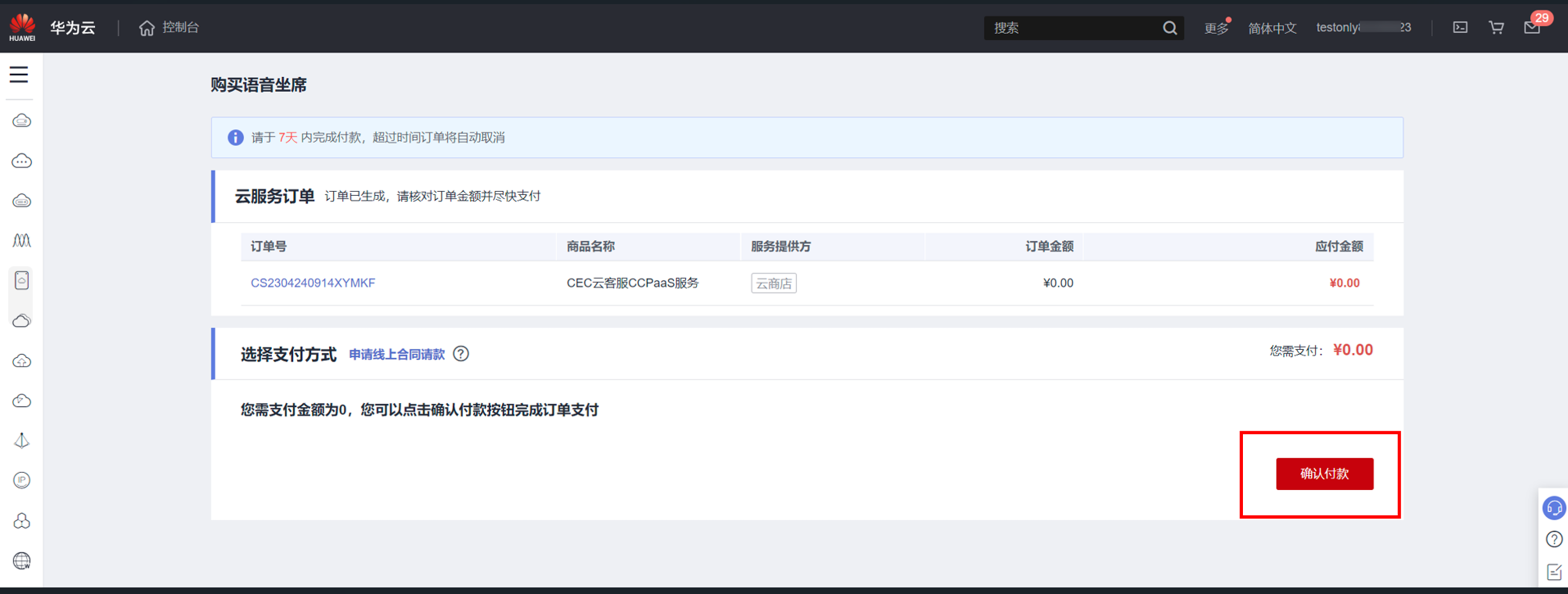Open the globe icon in sidebar
Viewport: 1568px width, 594px height.
pyautogui.click(x=21, y=560)
